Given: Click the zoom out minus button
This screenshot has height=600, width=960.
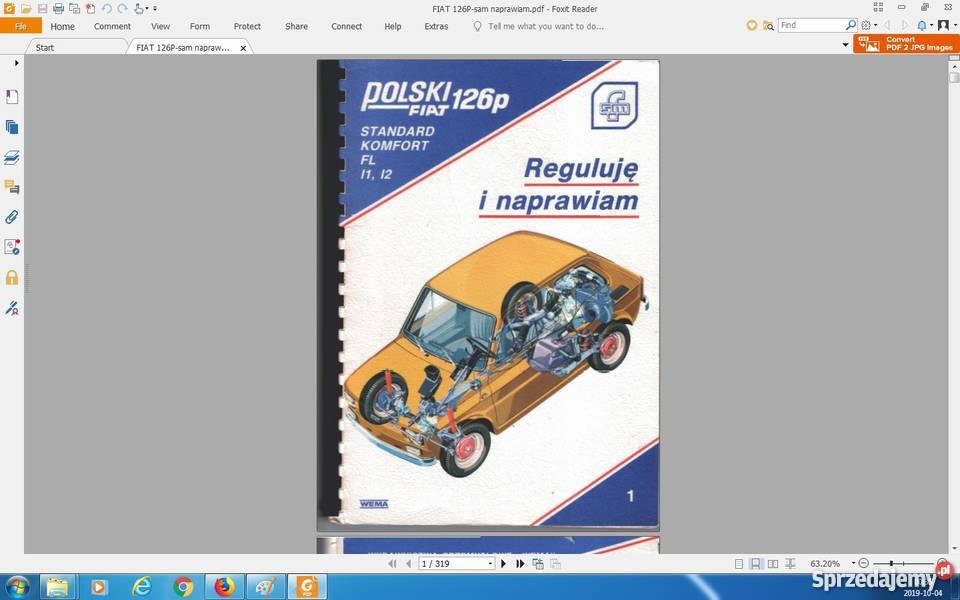Looking at the screenshot, I should tap(863, 563).
